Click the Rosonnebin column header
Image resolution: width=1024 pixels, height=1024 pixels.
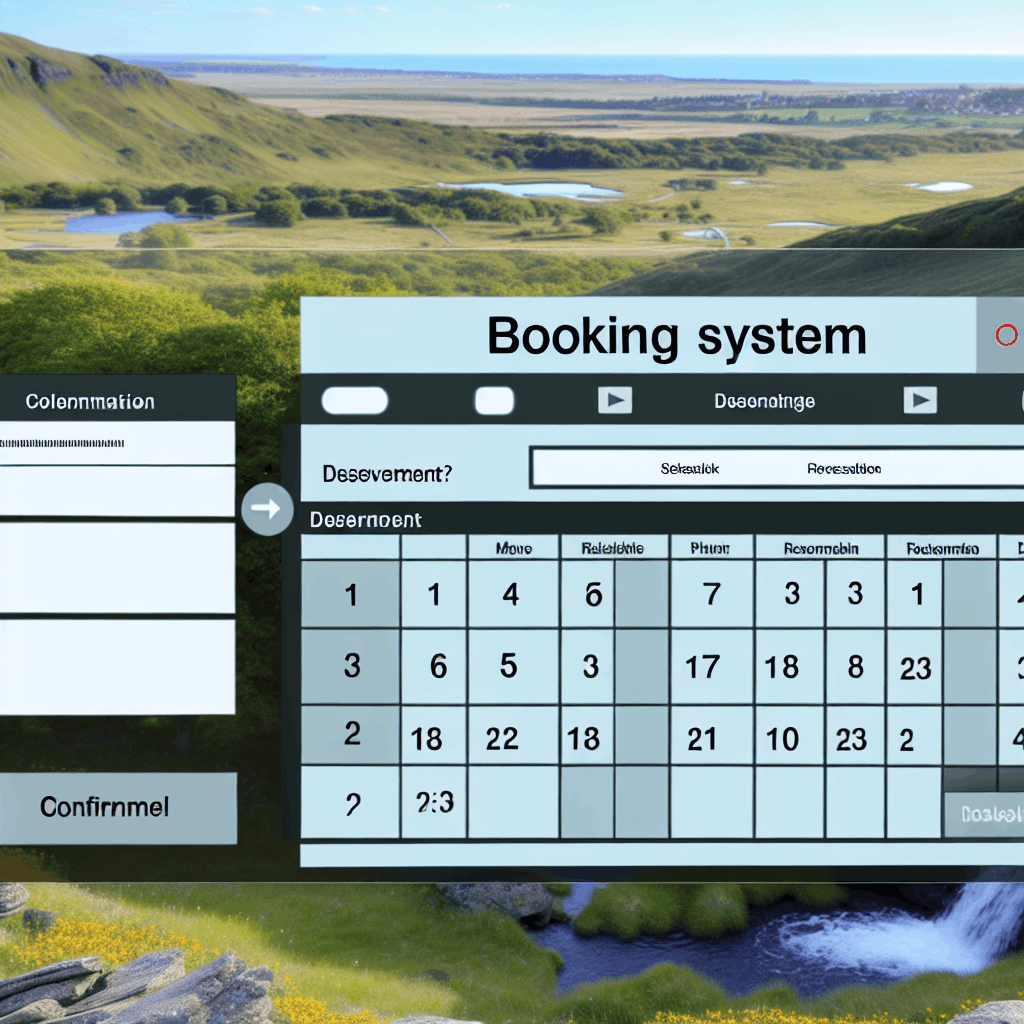pyautogui.click(x=821, y=548)
